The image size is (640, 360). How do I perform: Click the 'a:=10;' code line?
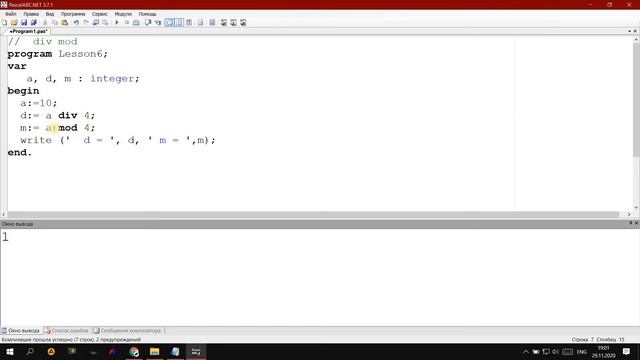pos(39,103)
